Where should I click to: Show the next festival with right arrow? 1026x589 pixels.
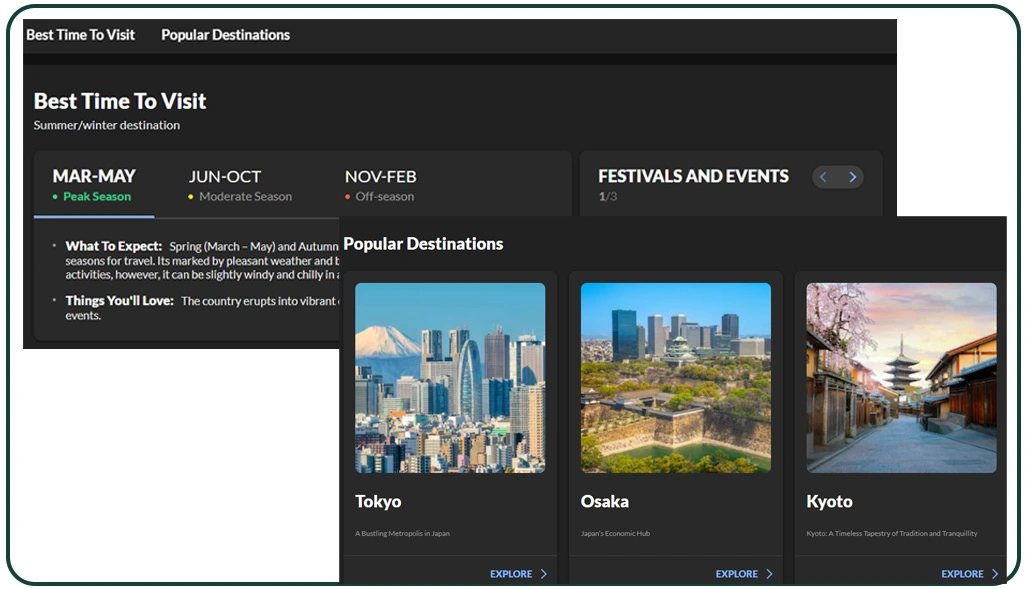pyautogui.click(x=852, y=177)
